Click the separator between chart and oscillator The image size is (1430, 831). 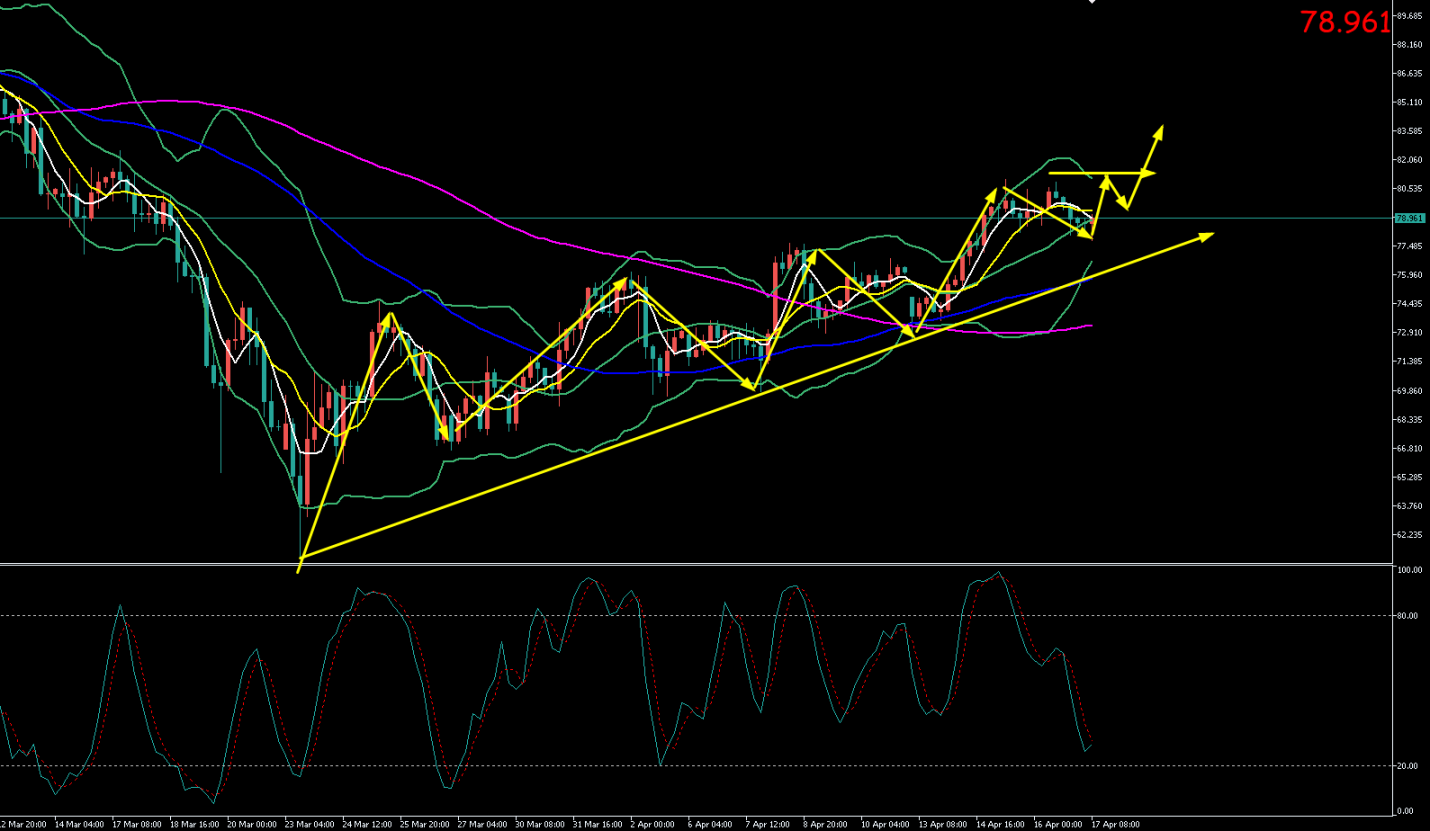[700, 564]
